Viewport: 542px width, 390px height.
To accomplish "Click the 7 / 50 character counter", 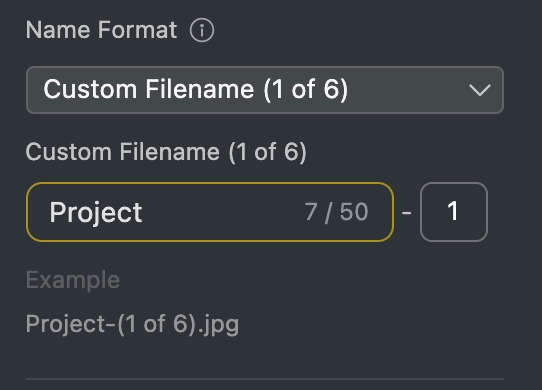I will pyautogui.click(x=336, y=212).
